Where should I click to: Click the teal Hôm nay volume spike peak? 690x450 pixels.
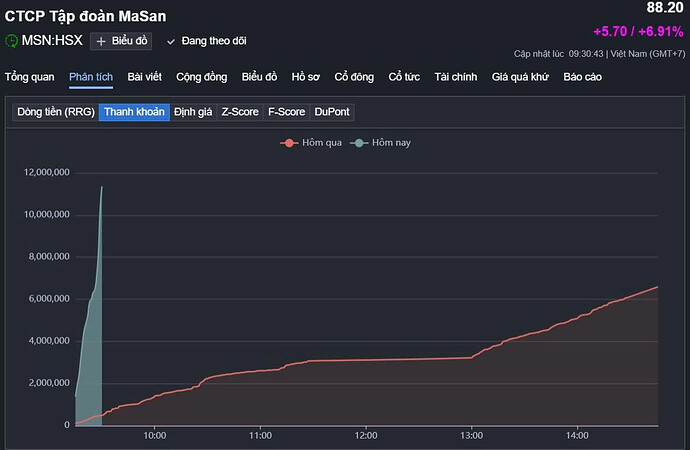[101, 187]
